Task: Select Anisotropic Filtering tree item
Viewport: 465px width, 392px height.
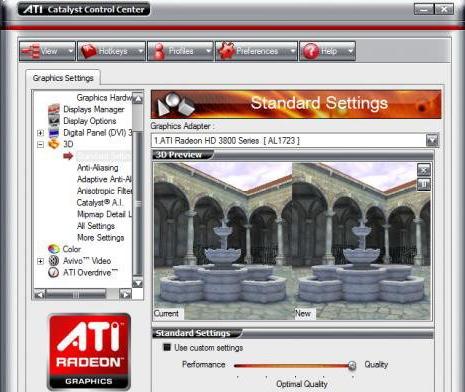Action: [104, 191]
